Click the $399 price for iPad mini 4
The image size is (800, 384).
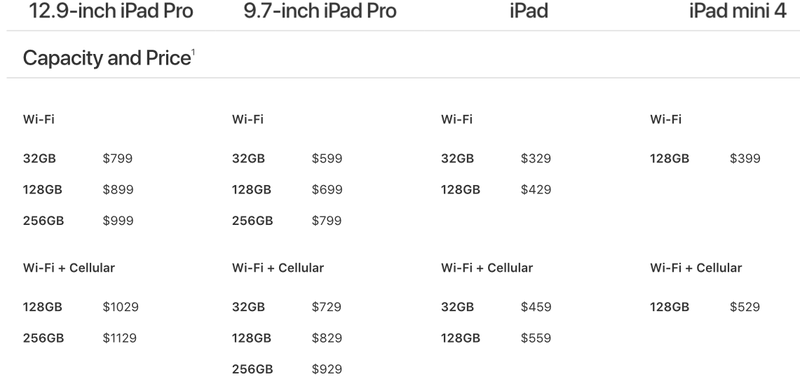[745, 159]
